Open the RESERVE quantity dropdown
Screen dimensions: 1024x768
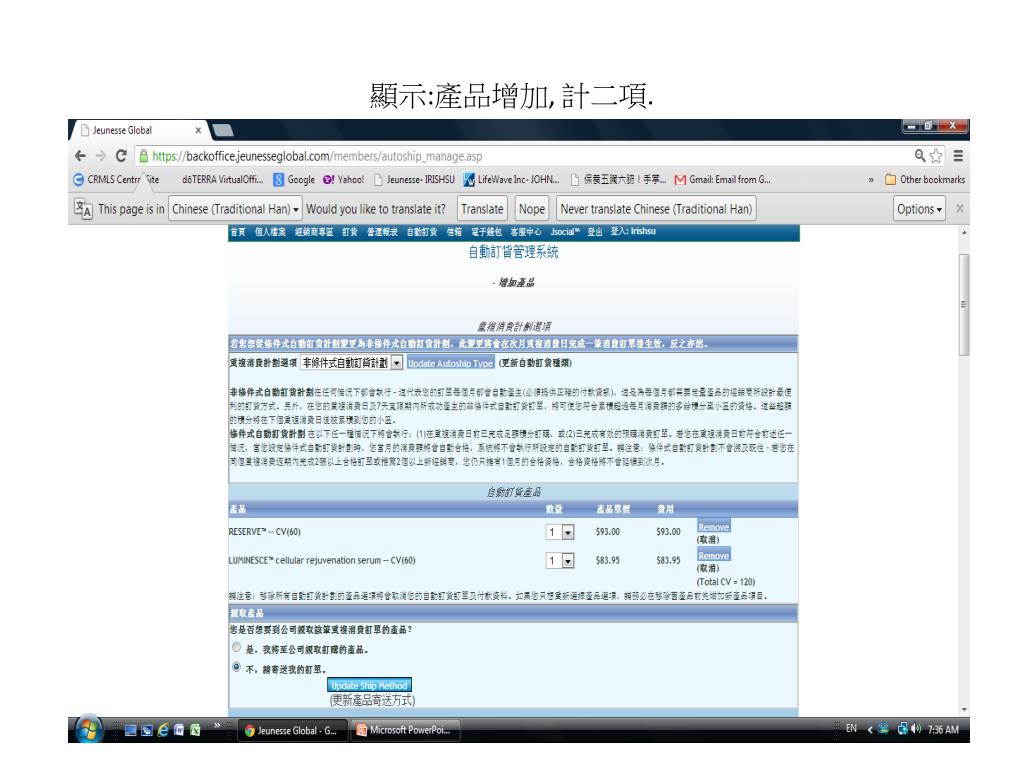click(560, 532)
